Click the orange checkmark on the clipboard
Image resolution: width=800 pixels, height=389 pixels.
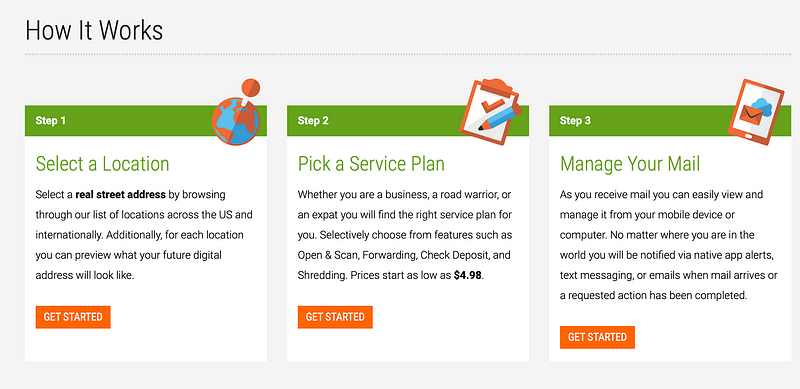(492, 106)
